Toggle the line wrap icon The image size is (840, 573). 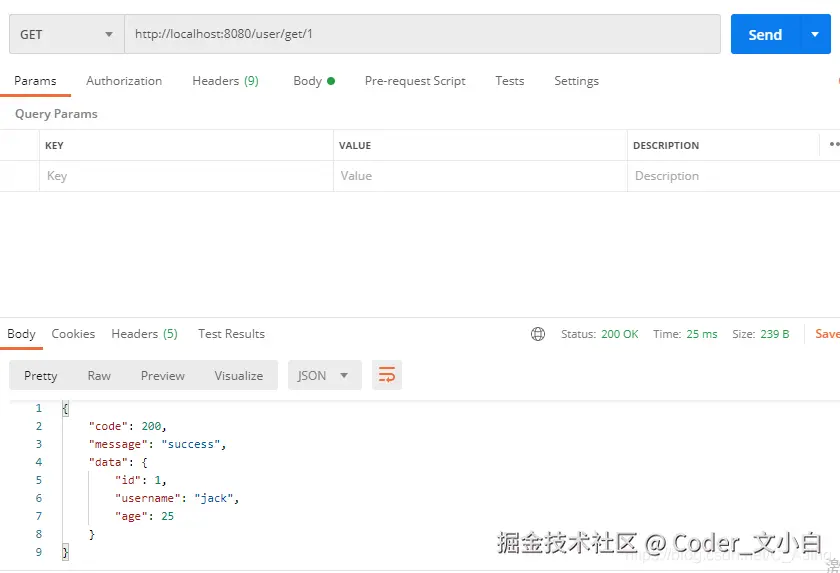click(x=387, y=375)
